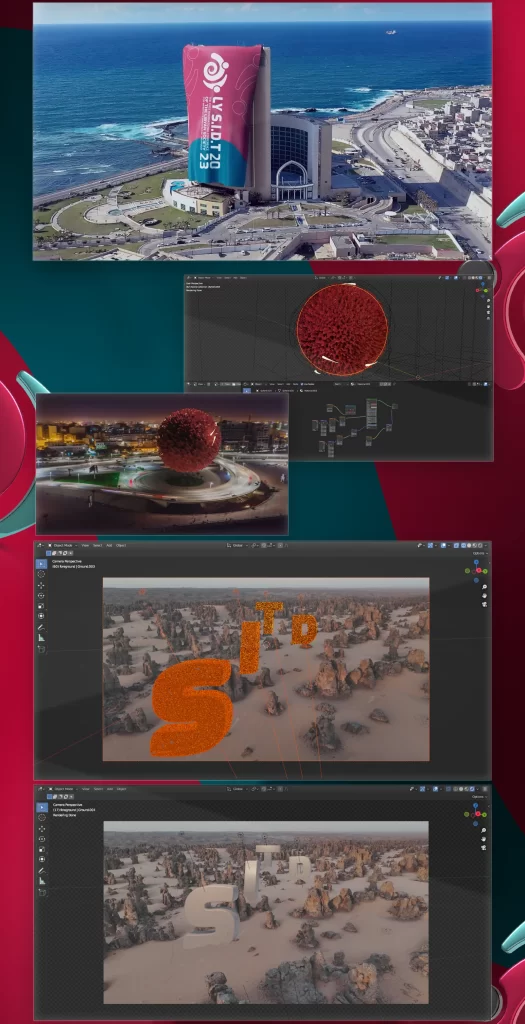The height and width of the screenshot is (1024, 525).
Task: Open Object menu in white-text viewport header
Action: coord(121,789)
